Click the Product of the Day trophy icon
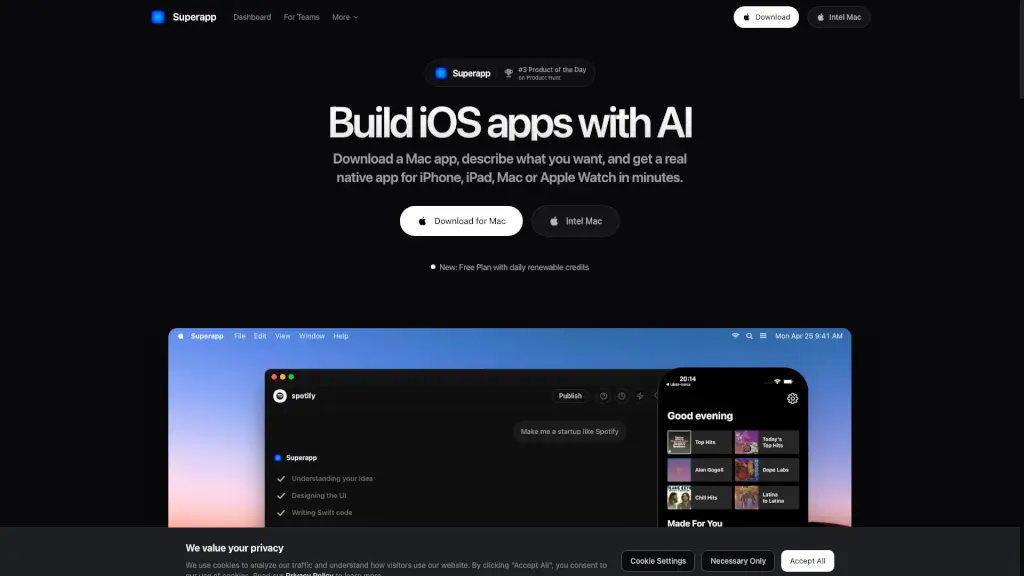This screenshot has height=576, width=1024. (508, 73)
